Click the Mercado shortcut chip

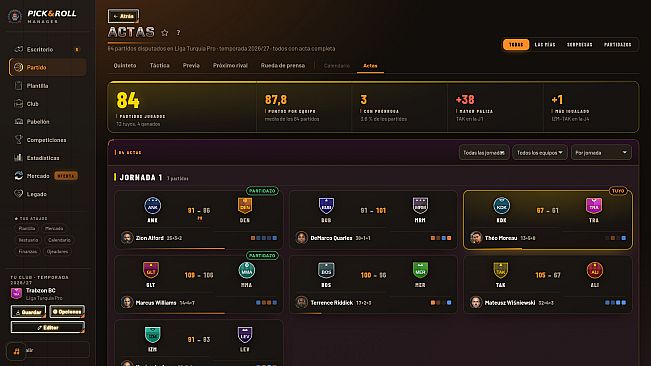pos(54,228)
